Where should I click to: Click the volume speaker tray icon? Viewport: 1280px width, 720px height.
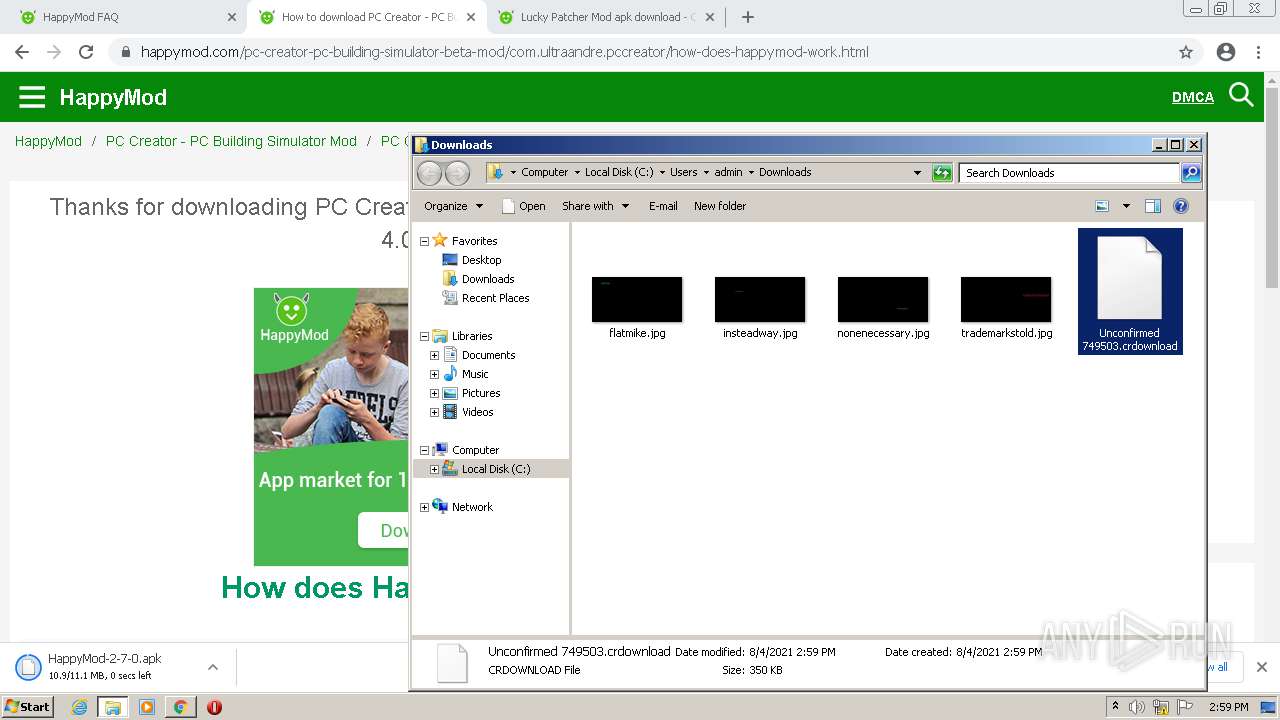coord(1137,707)
